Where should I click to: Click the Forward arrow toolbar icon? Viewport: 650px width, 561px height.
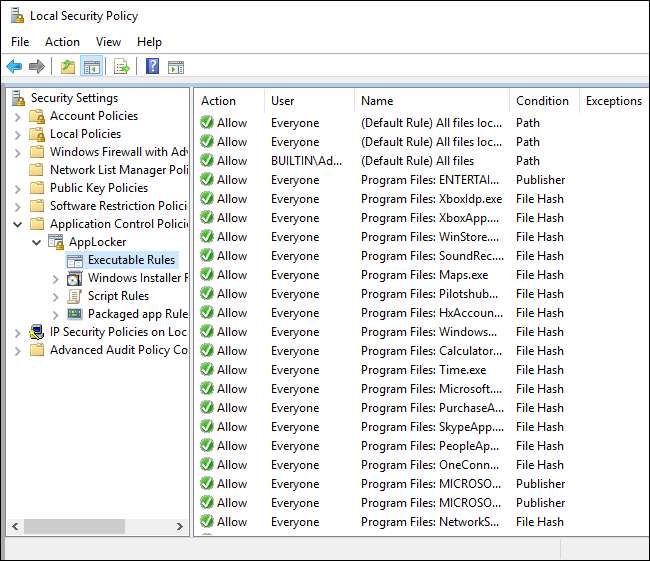tap(37, 67)
